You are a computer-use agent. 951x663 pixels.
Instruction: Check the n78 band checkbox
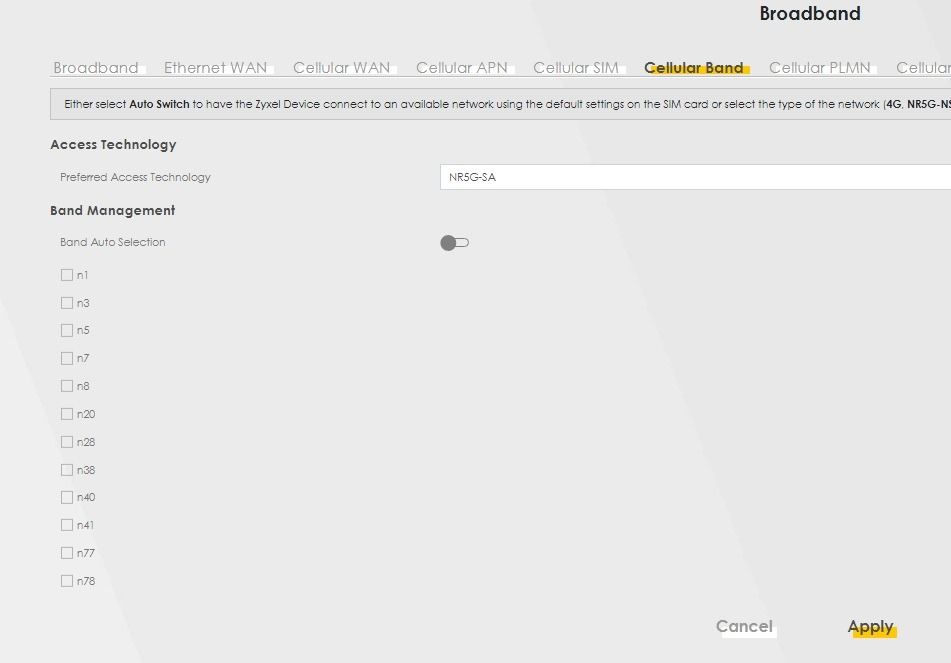click(67, 581)
